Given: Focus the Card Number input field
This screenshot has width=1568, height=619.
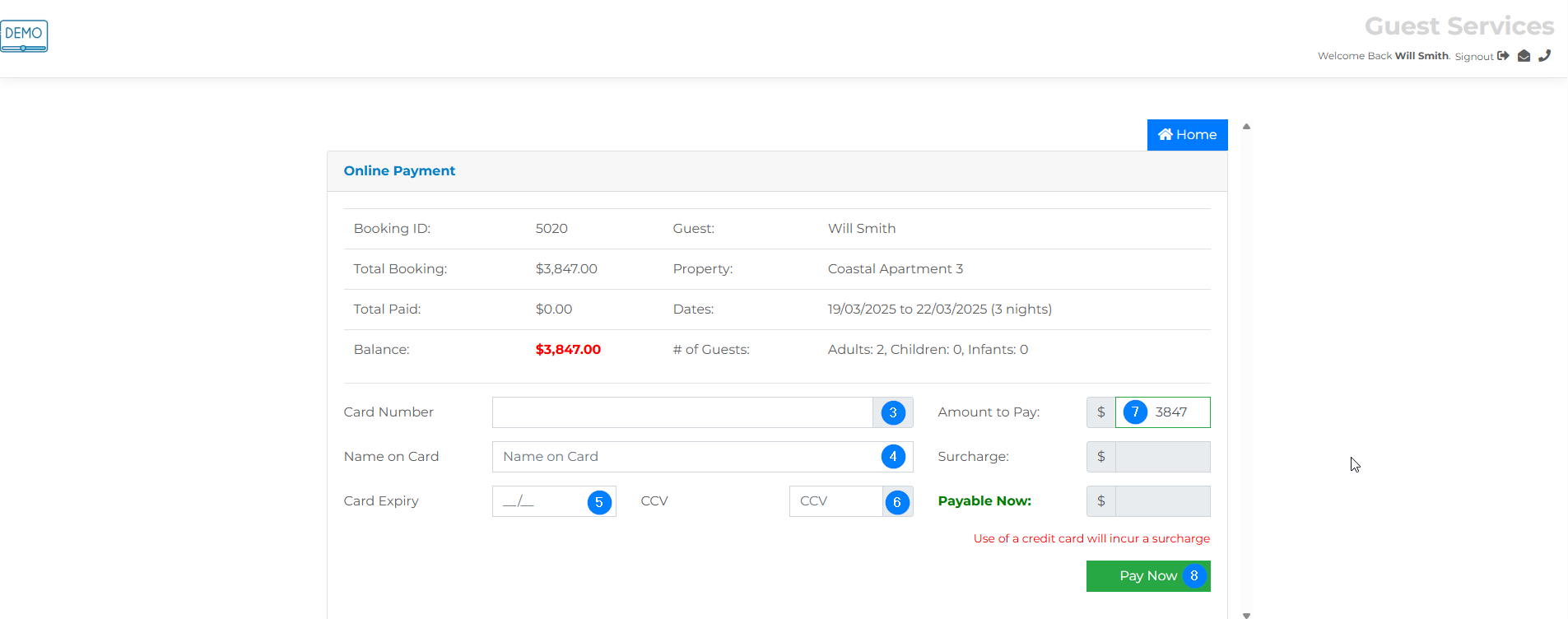Looking at the screenshot, I should coord(682,412).
